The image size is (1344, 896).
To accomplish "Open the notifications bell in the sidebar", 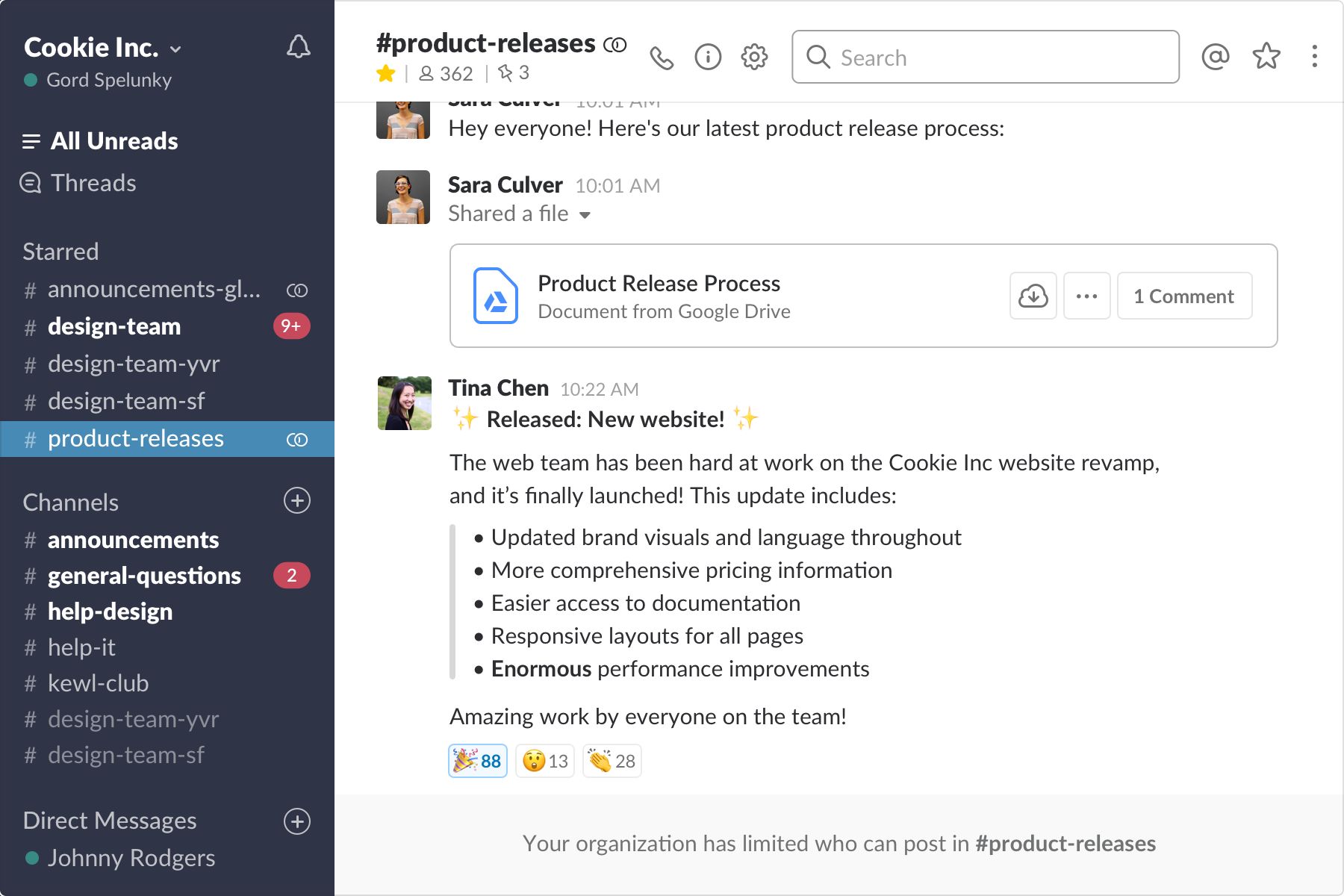I will pyautogui.click(x=299, y=47).
